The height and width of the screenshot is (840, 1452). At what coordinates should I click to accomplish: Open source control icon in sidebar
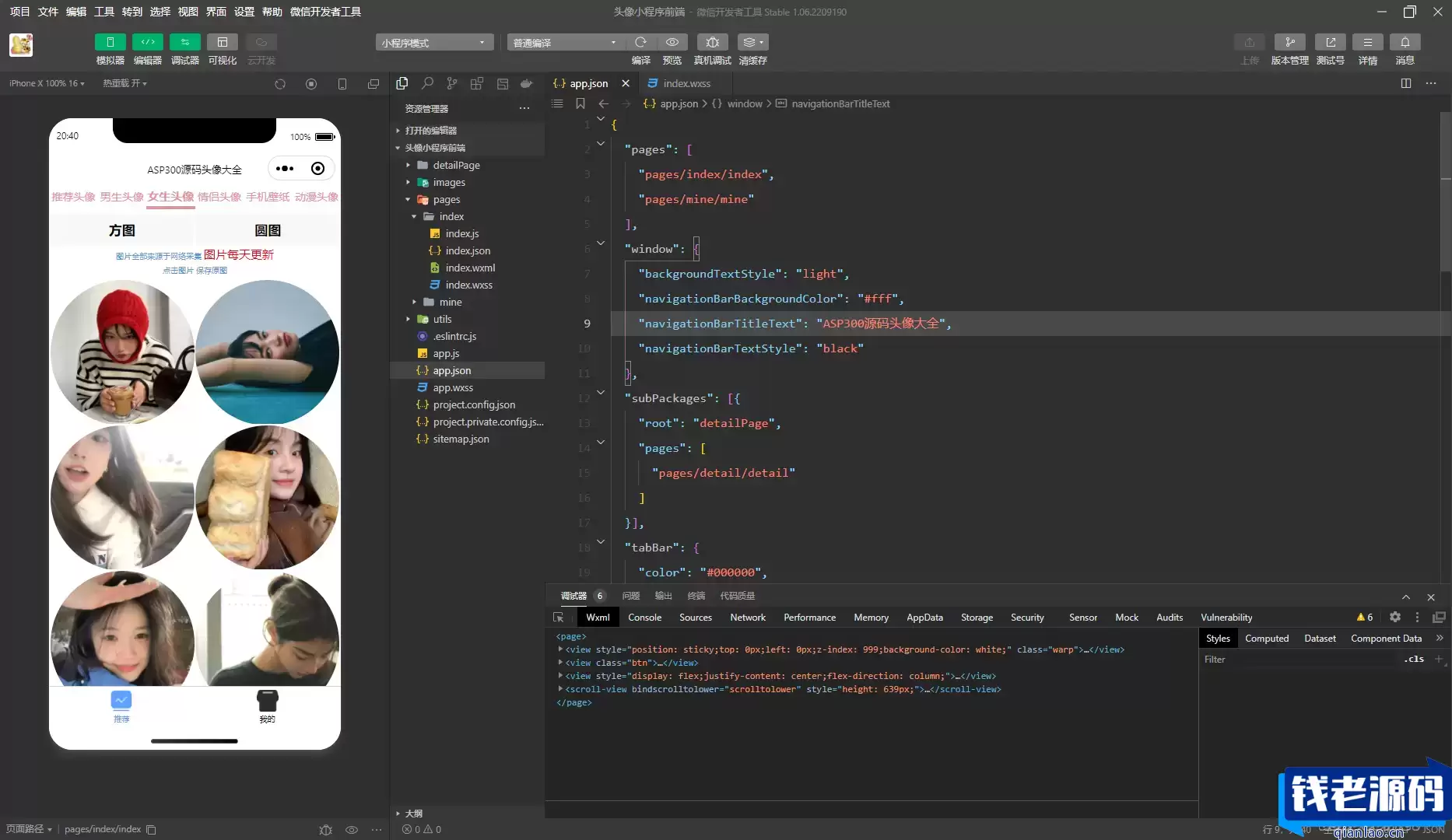[x=452, y=83]
